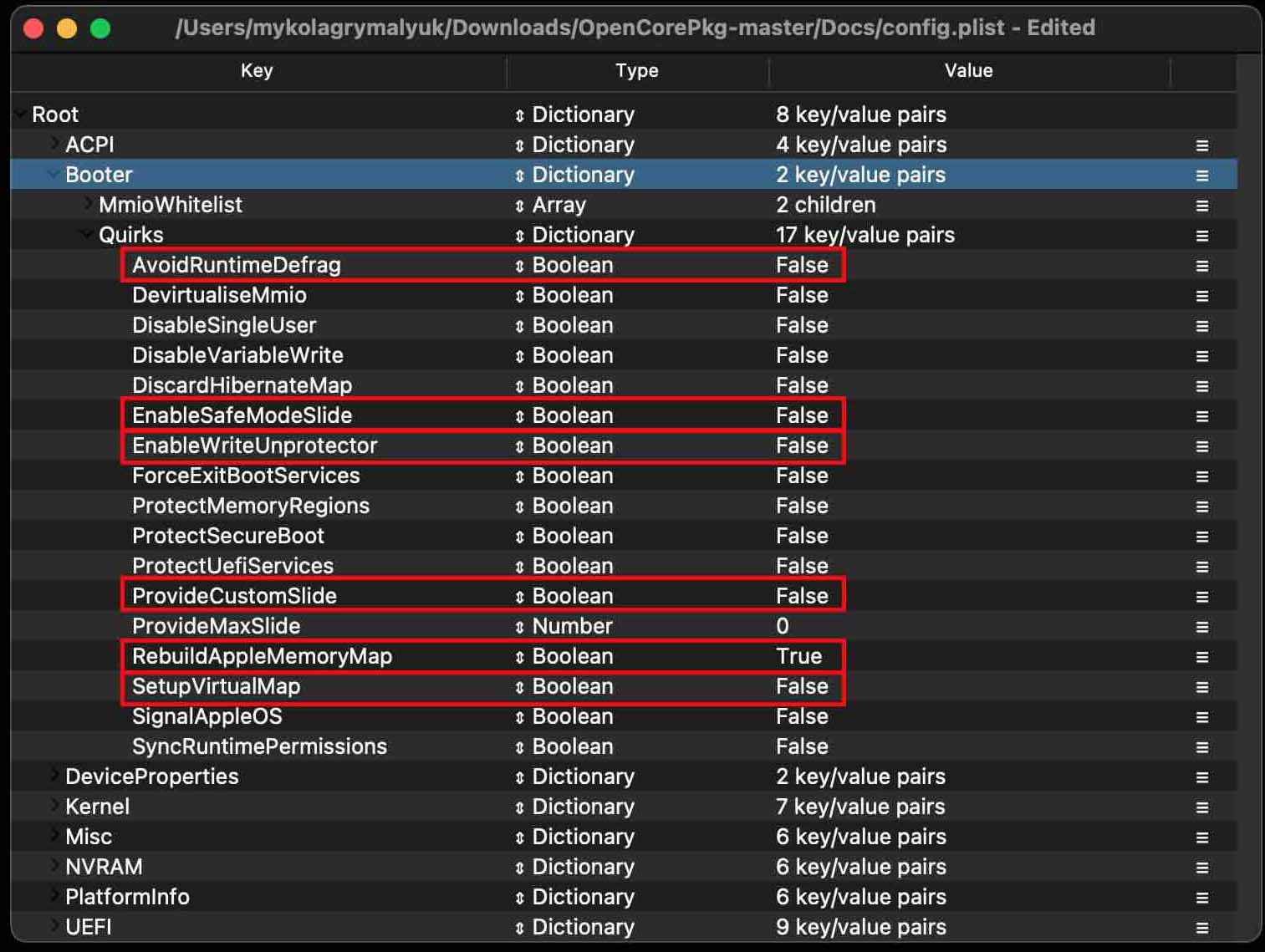This screenshot has width=1265, height=952.
Task: Change type selector for AvoidRuntimeDefrag
Action: pyautogui.click(x=519, y=266)
